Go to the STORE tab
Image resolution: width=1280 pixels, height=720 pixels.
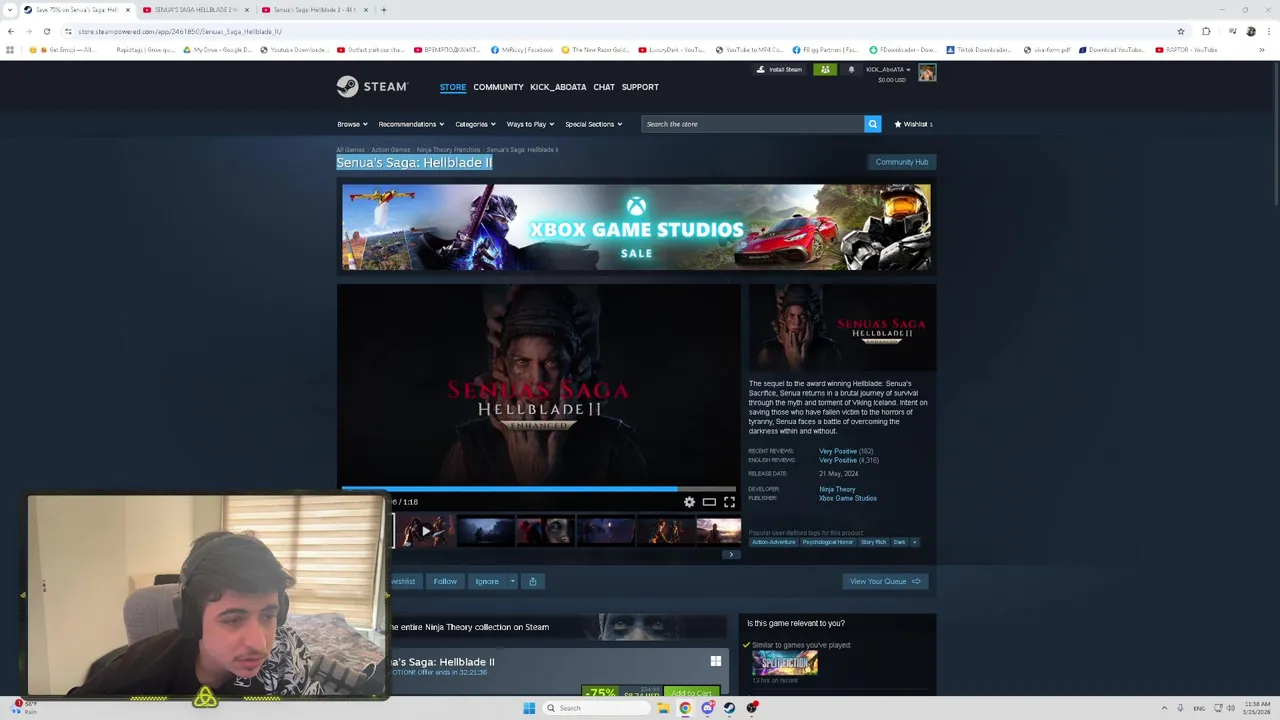453,87
